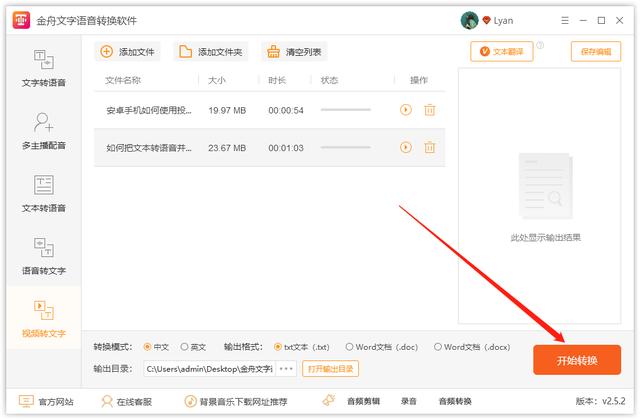Switch to the 文本转语音 section

pos(44,194)
